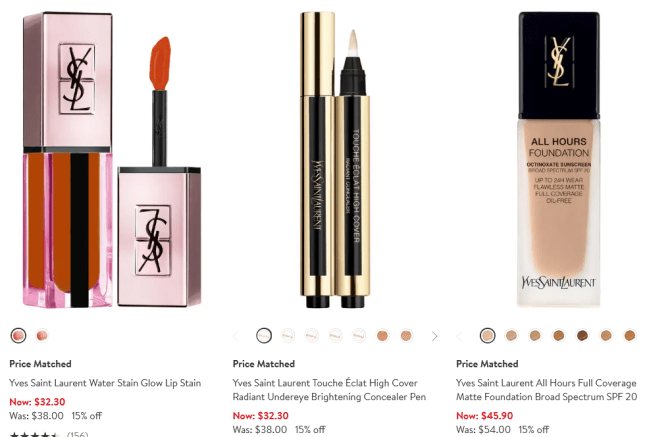Image resolution: width=645 pixels, height=437 pixels.
Task: Show previous concealer shades with left arrow
Action: (236, 336)
